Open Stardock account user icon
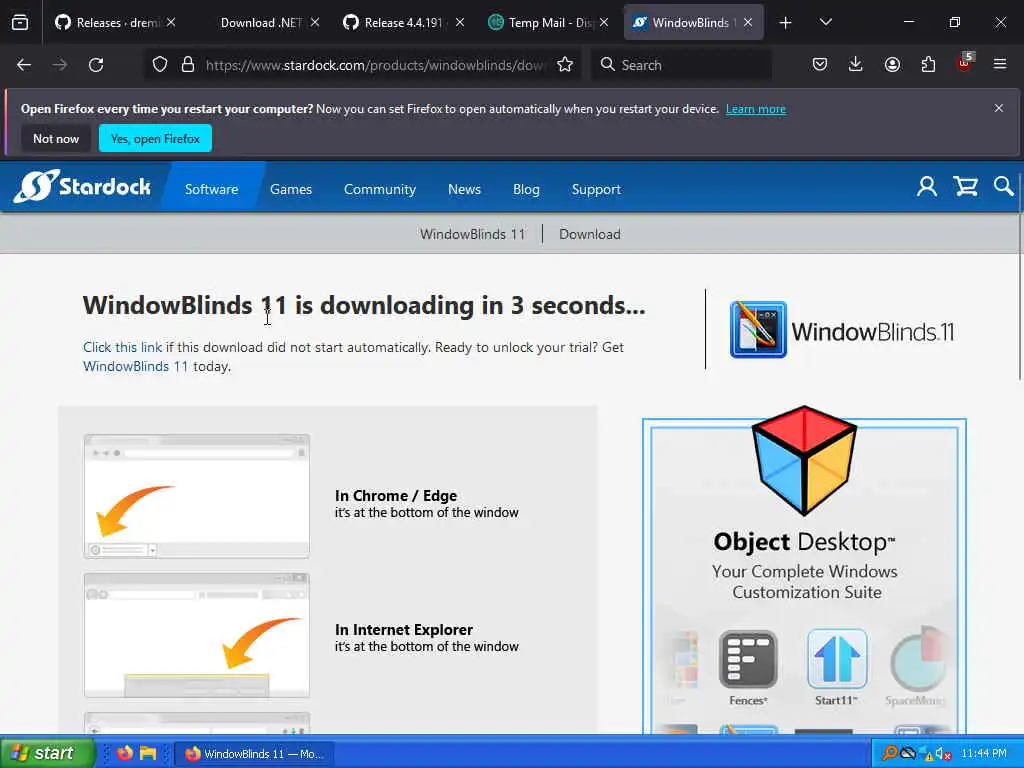This screenshot has width=1024, height=768. click(x=927, y=187)
